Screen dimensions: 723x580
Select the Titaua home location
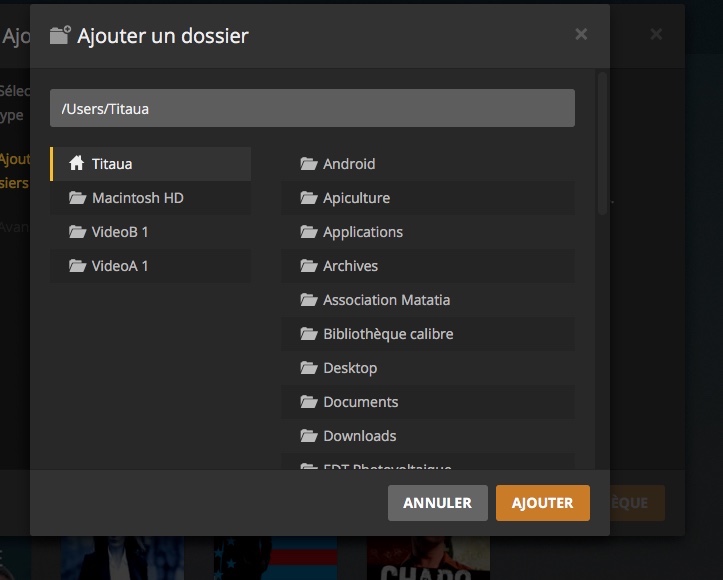pyautogui.click(x=150, y=164)
